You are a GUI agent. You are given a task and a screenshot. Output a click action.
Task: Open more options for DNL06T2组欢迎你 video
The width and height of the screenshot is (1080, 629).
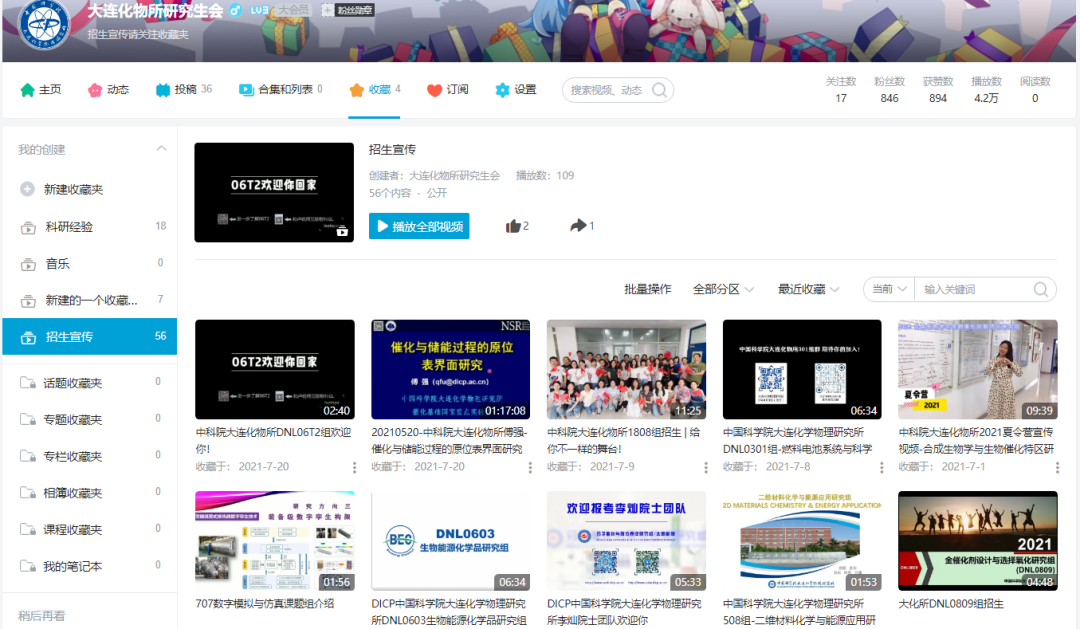(355, 468)
